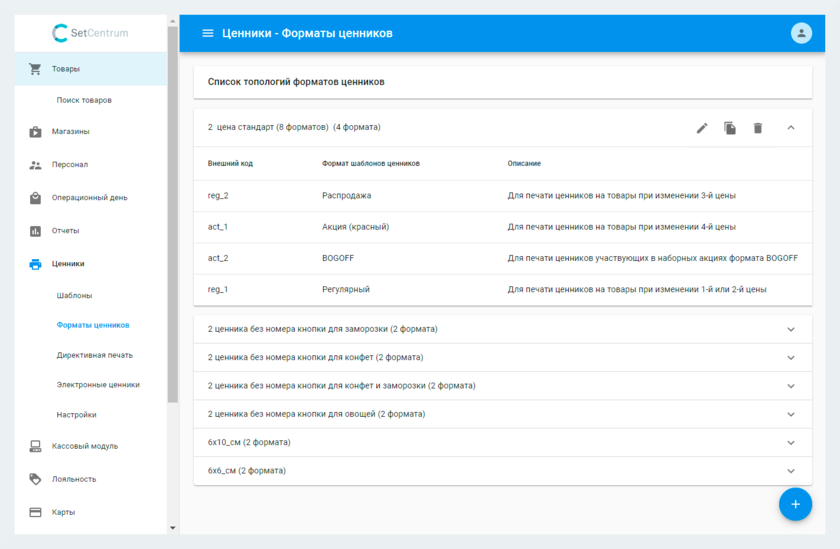
Task: Expand '2 ценника без номера кнопки для овощей'
Action: (791, 414)
